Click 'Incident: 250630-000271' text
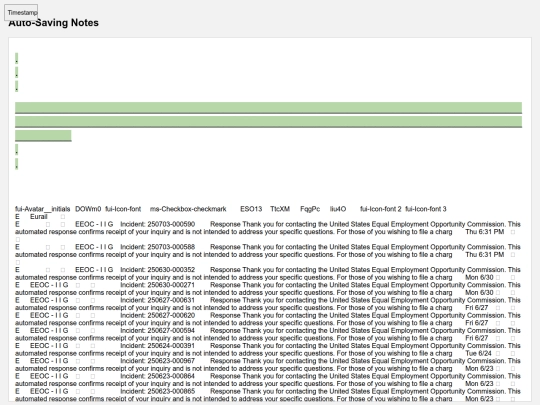This screenshot has height=405, width=540. coord(157,285)
